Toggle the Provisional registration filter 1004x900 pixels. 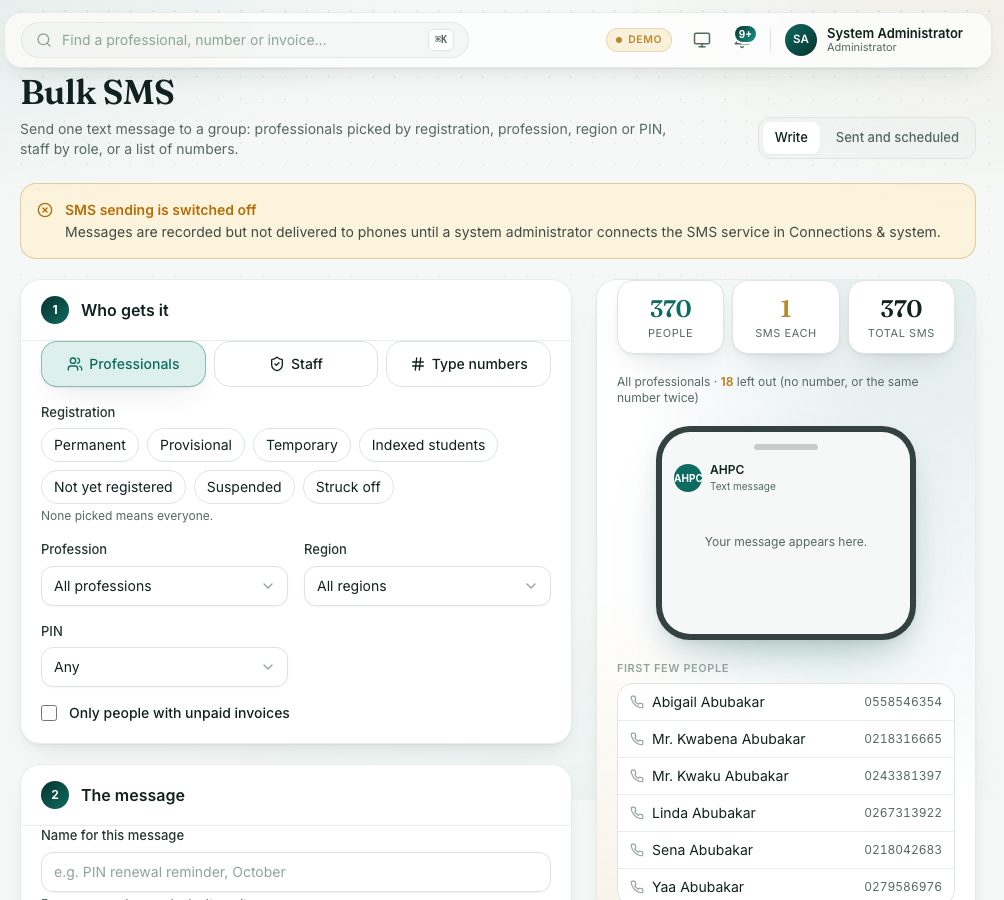[196, 445]
